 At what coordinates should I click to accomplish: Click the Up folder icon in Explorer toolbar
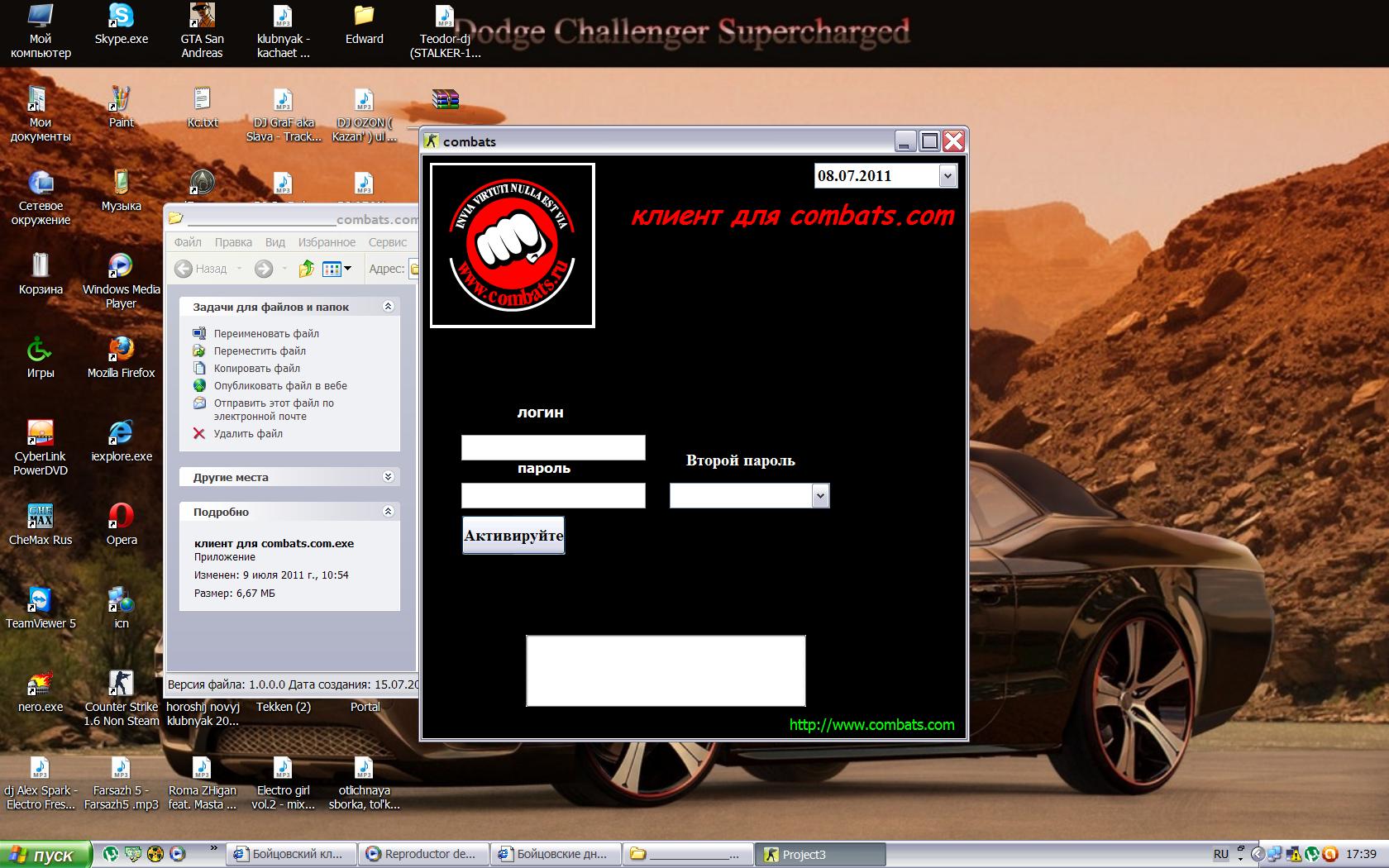pos(307,269)
